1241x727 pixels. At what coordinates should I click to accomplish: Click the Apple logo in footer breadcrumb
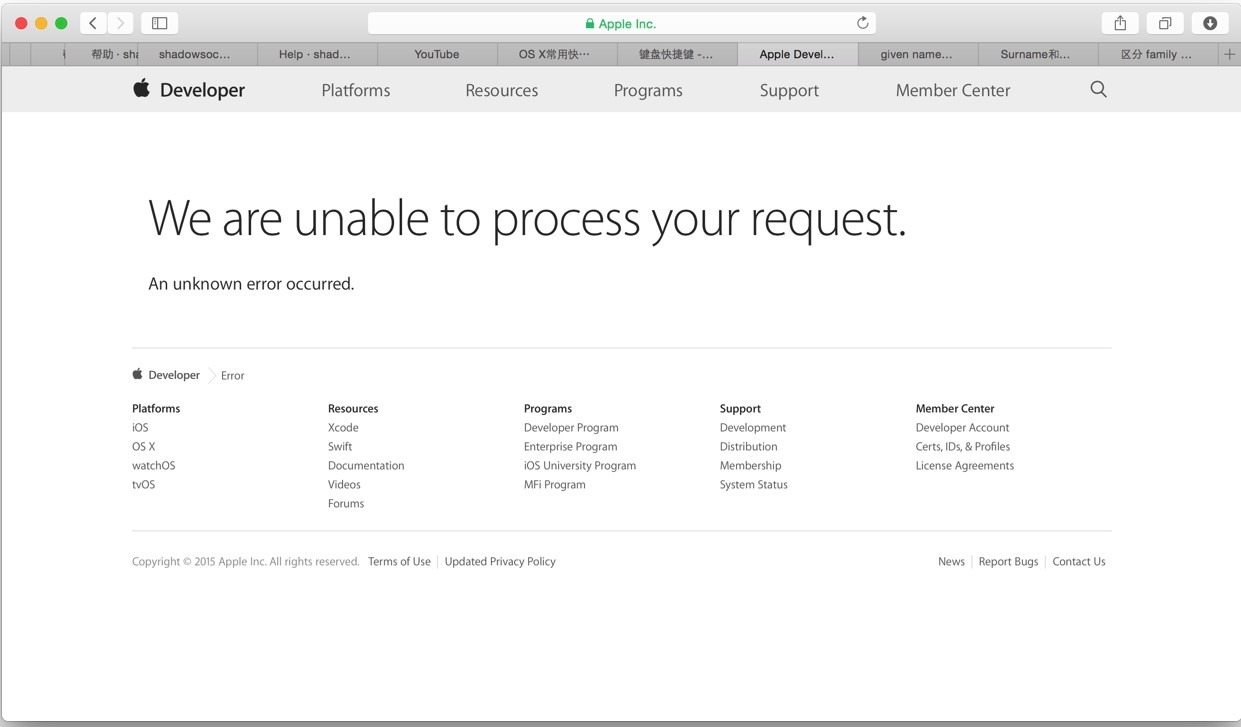click(x=137, y=374)
